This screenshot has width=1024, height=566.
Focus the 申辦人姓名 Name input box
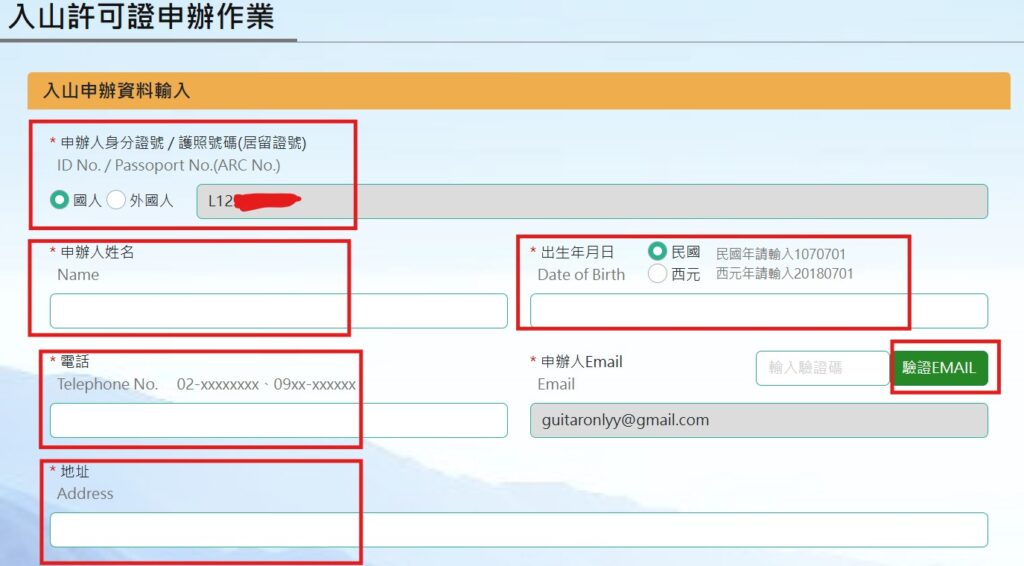pyautogui.click(x=278, y=311)
